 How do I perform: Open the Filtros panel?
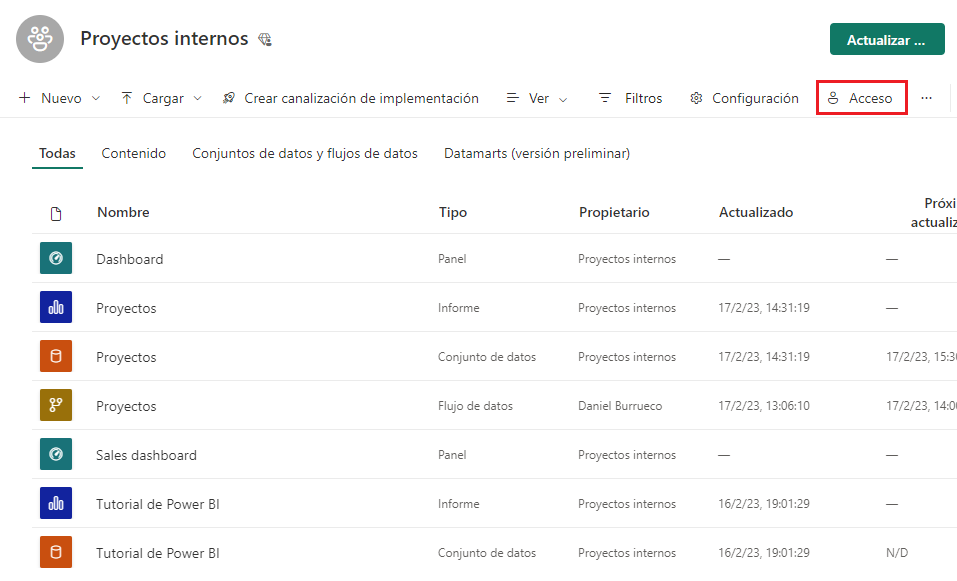coord(631,98)
